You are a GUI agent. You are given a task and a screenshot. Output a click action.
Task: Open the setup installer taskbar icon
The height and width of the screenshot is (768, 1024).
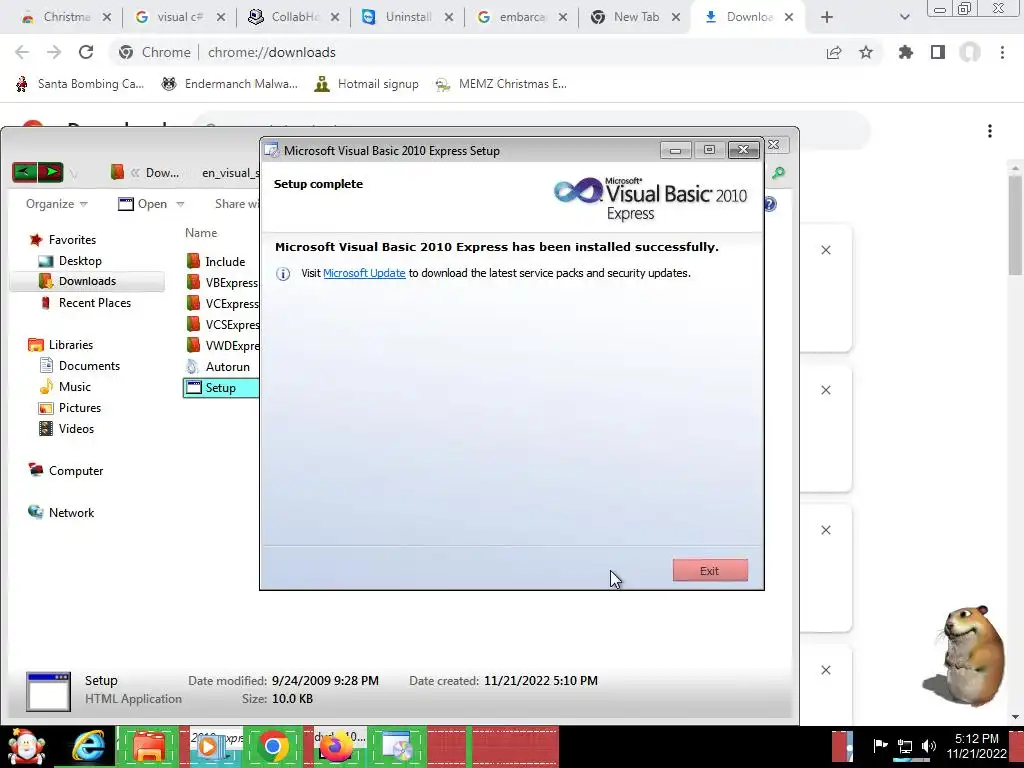pyautogui.click(x=396, y=747)
